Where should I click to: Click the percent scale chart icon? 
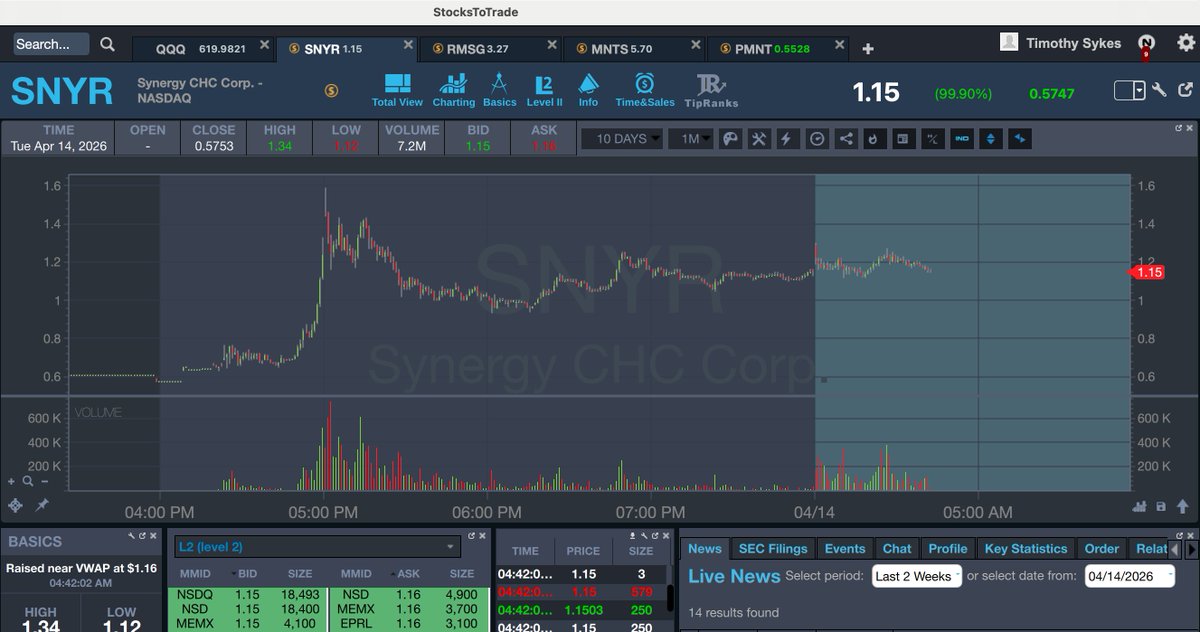[931, 139]
